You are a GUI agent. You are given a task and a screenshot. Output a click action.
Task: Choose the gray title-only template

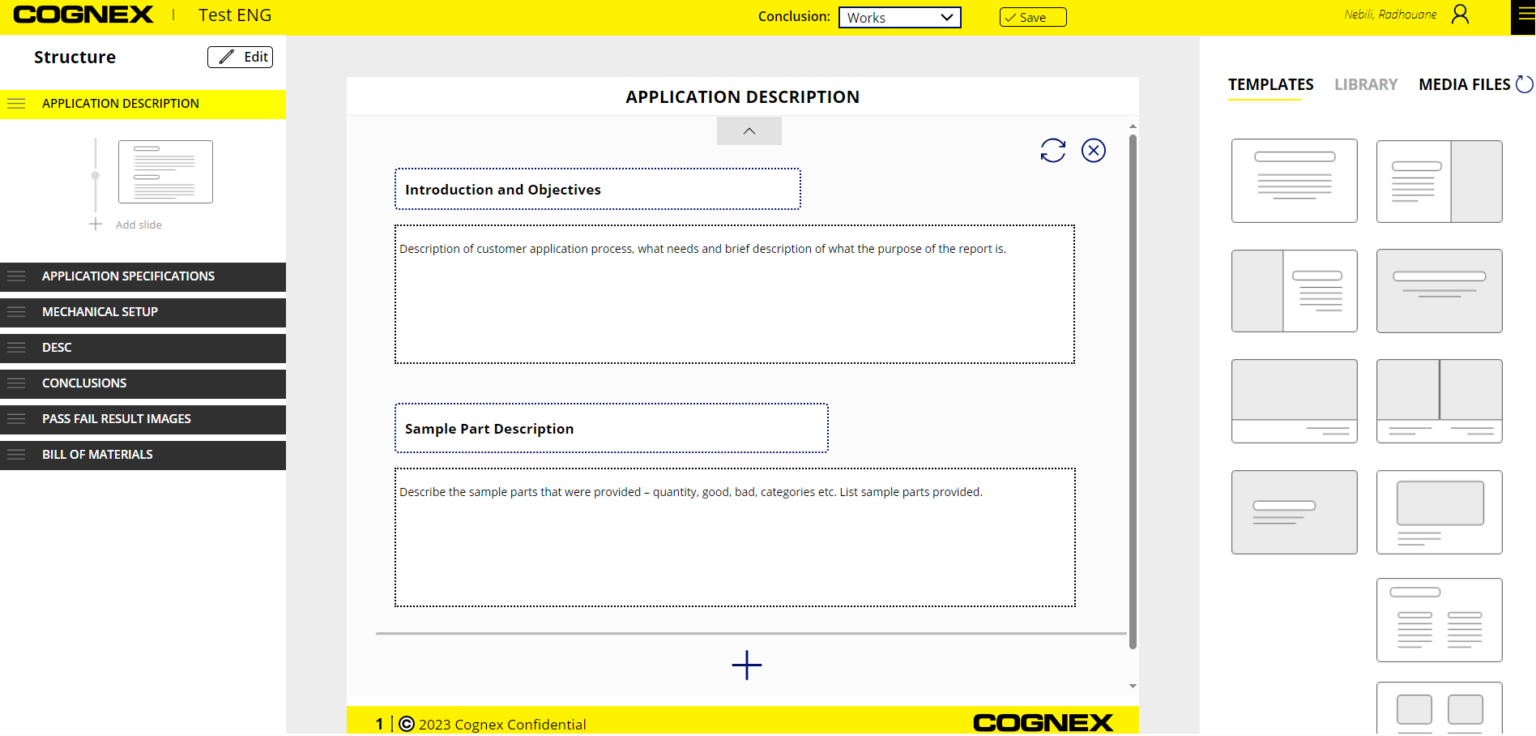point(1439,291)
